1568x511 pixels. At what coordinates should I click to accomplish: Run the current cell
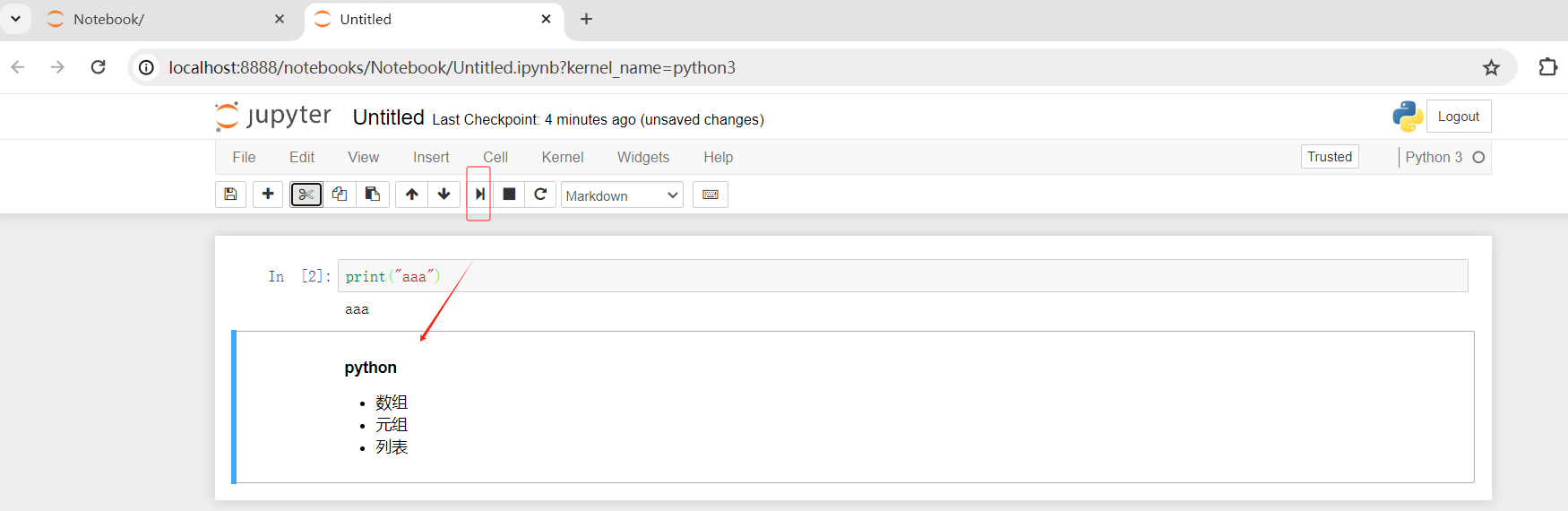479,195
